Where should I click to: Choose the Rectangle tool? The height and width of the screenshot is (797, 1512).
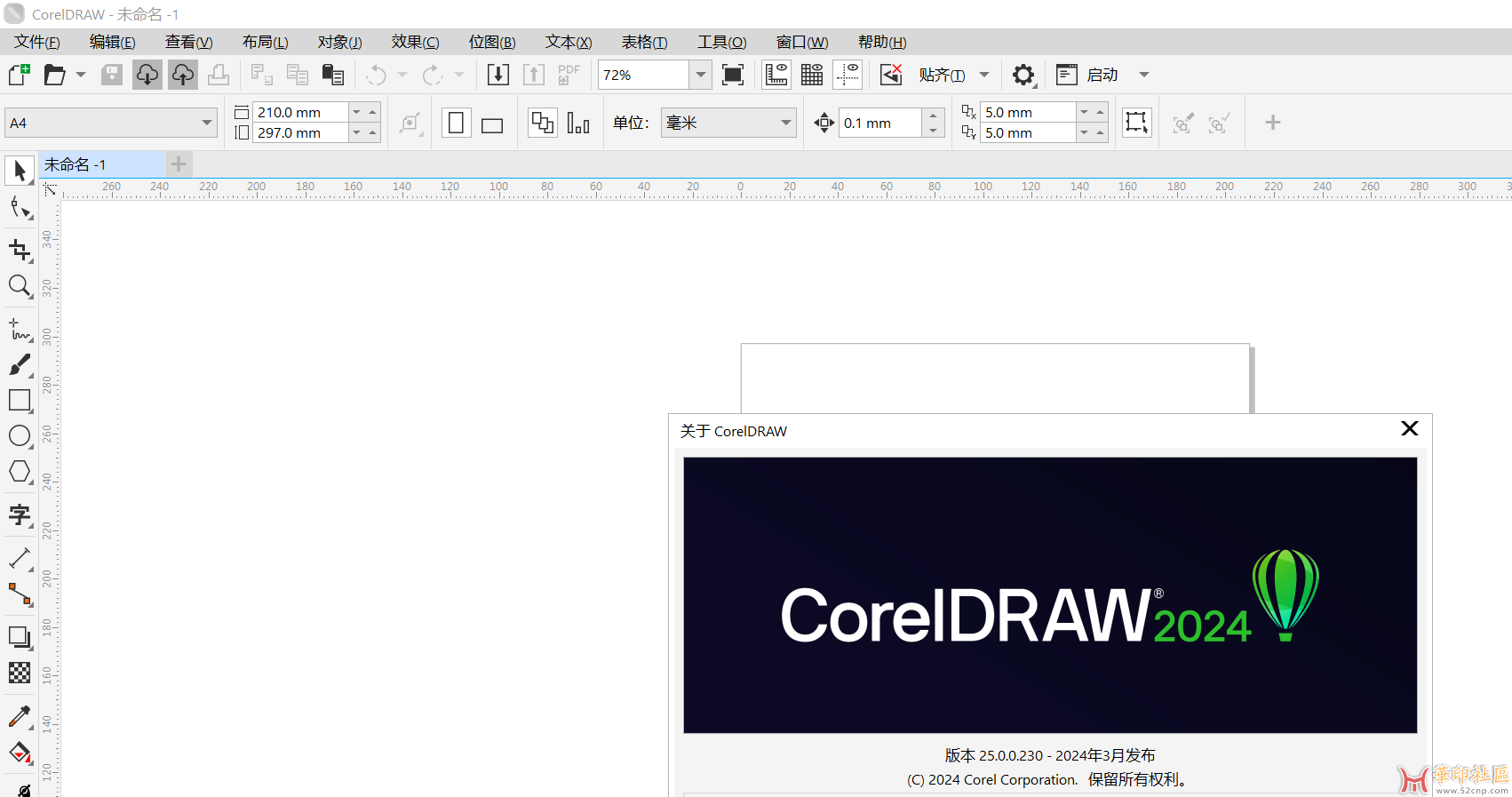click(x=20, y=400)
